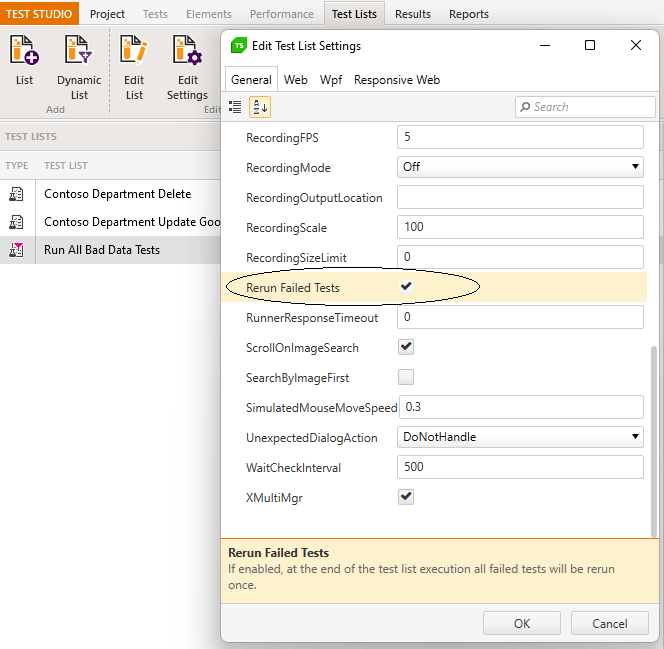Click the settings vertical scrollbar
The width and height of the screenshot is (664, 649).
pyautogui.click(x=654, y=441)
